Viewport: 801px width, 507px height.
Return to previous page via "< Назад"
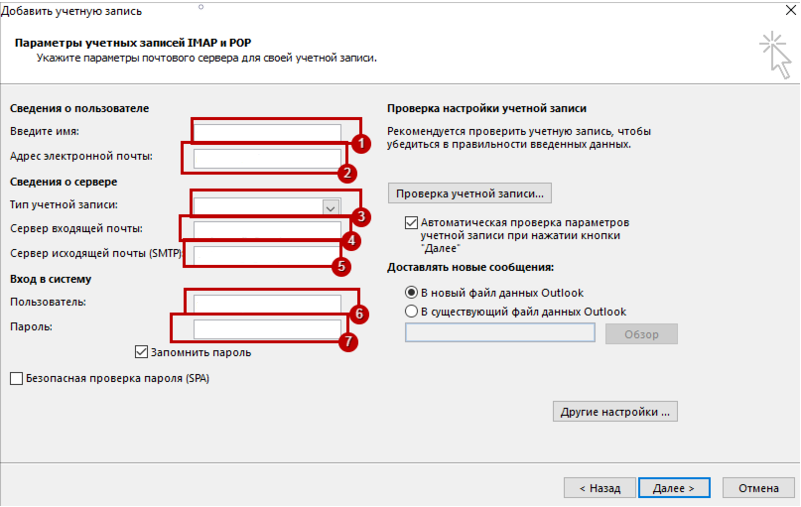point(600,488)
